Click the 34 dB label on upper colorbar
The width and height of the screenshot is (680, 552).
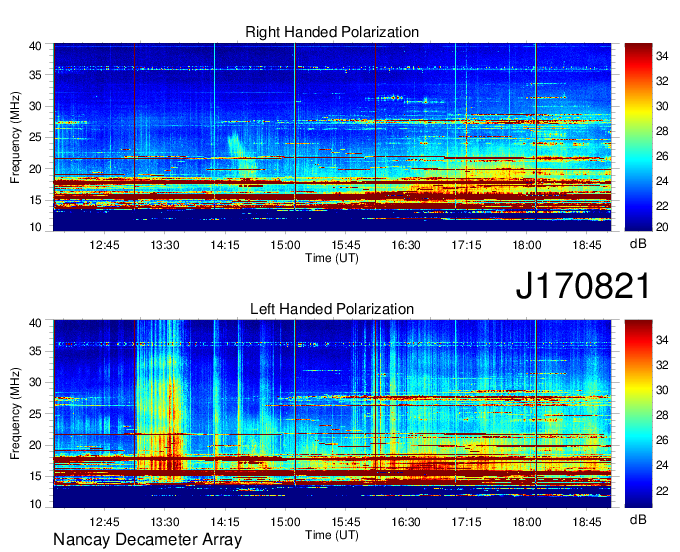pos(662,56)
